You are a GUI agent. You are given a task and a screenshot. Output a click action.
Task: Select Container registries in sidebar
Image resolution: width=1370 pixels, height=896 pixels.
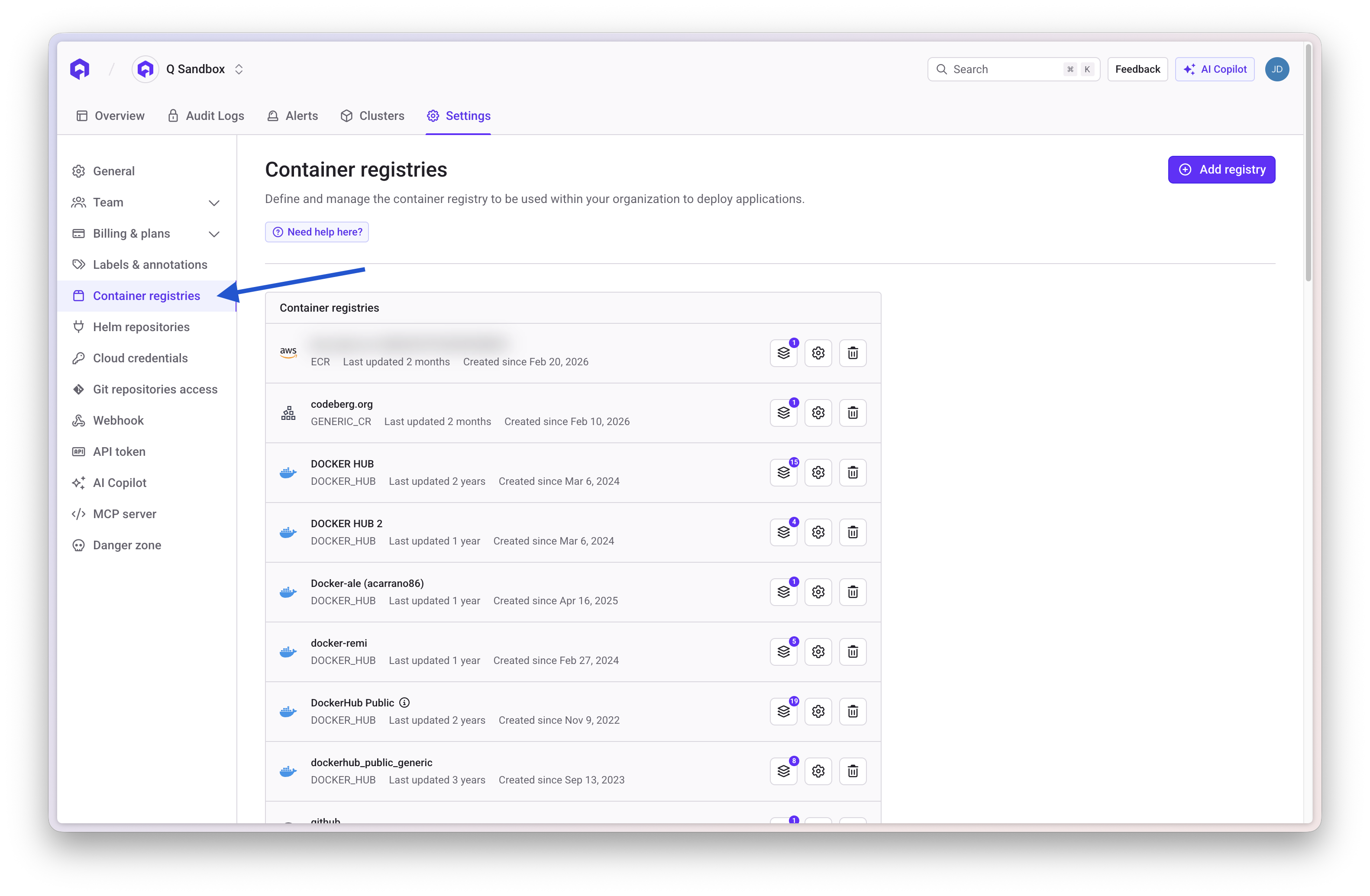(x=146, y=296)
